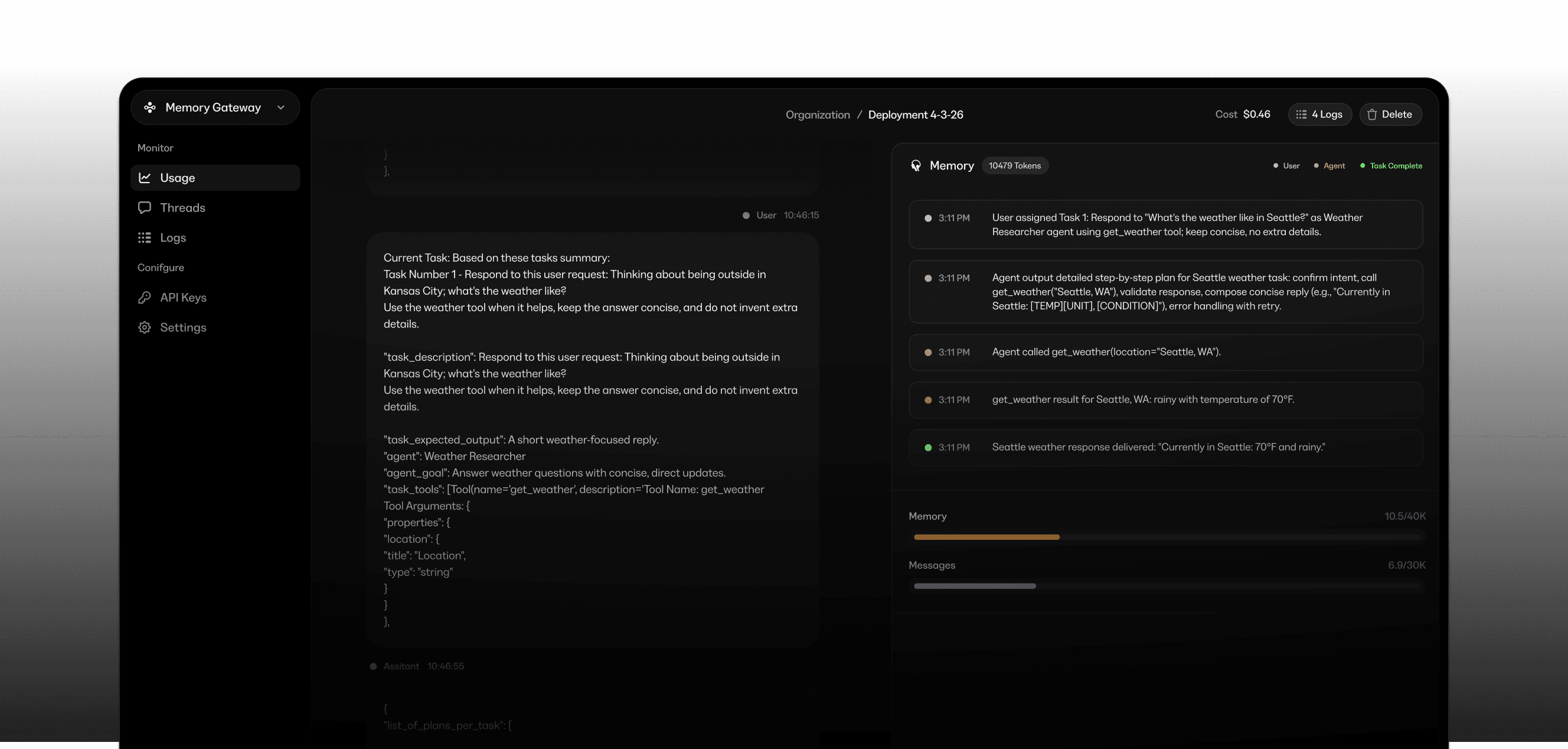Toggle the Agent legend filter
The image size is (1568, 749).
[1329, 165]
